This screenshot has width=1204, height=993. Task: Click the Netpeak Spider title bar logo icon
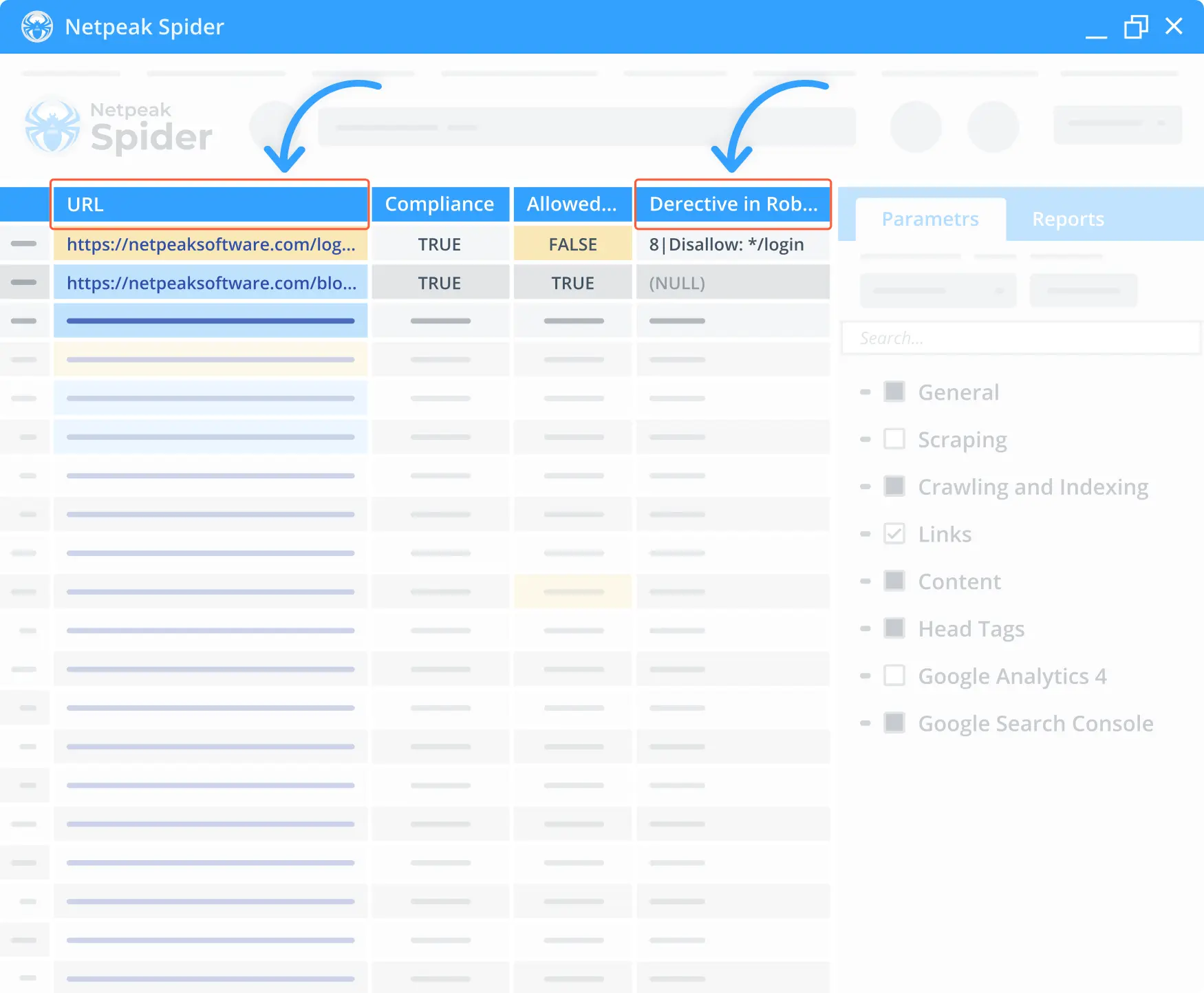[37, 27]
